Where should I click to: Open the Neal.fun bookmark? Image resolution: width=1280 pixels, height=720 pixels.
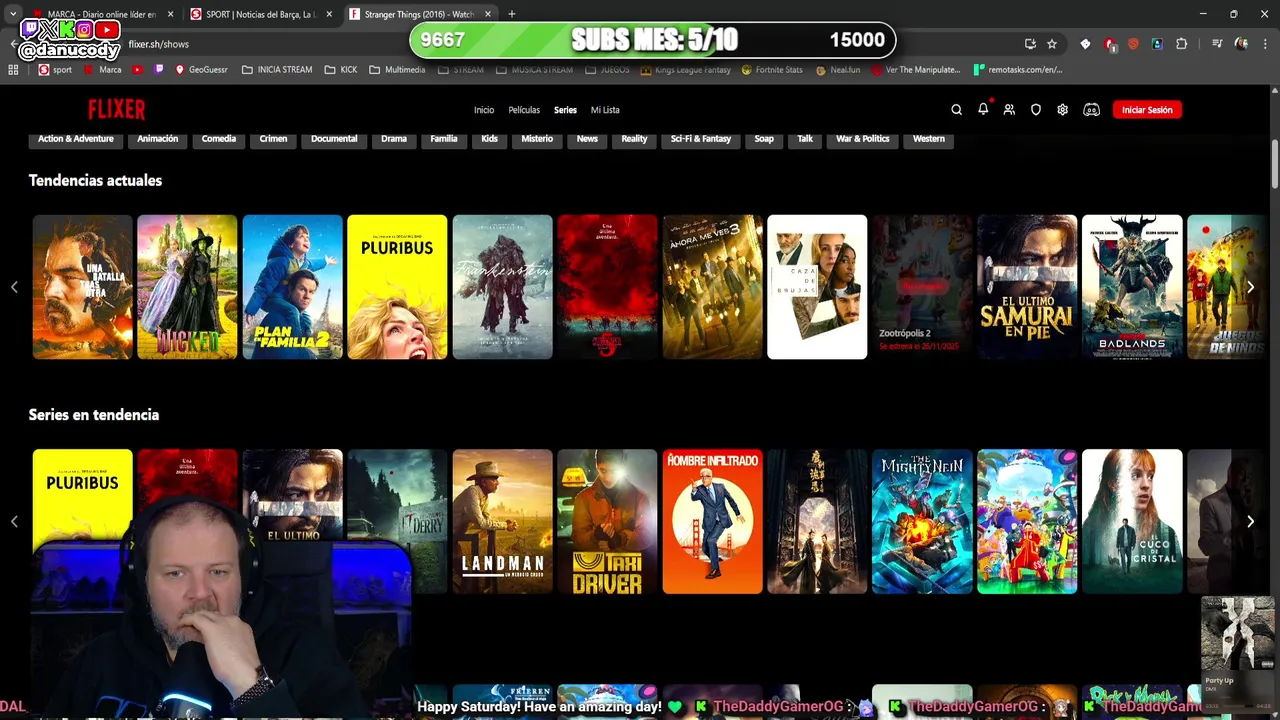click(x=838, y=70)
